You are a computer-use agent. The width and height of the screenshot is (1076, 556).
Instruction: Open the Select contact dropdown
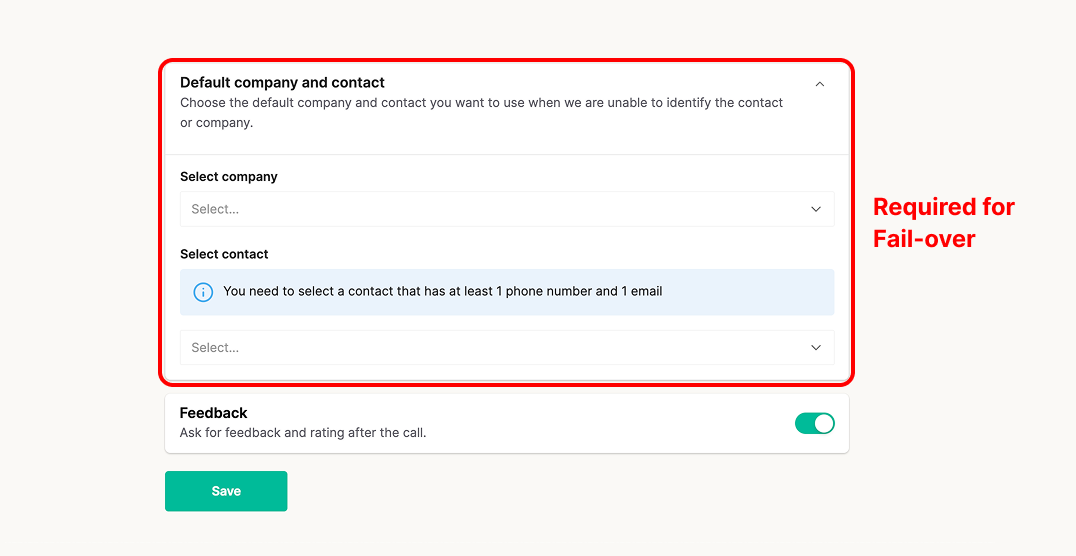tap(506, 347)
